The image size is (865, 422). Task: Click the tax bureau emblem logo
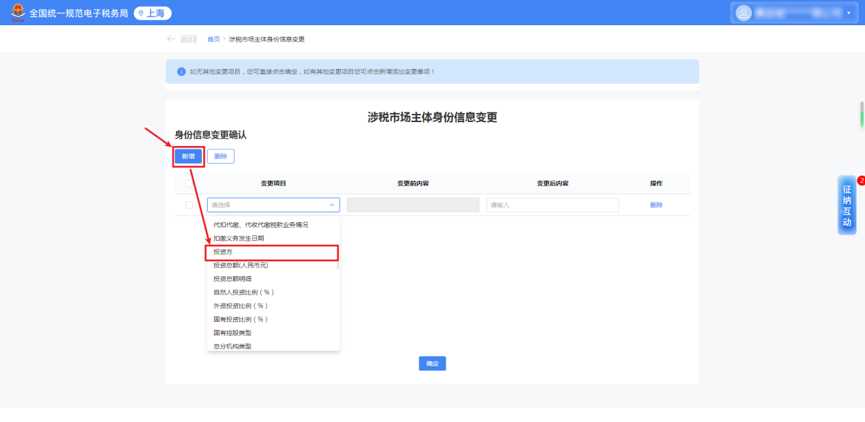(18, 12)
